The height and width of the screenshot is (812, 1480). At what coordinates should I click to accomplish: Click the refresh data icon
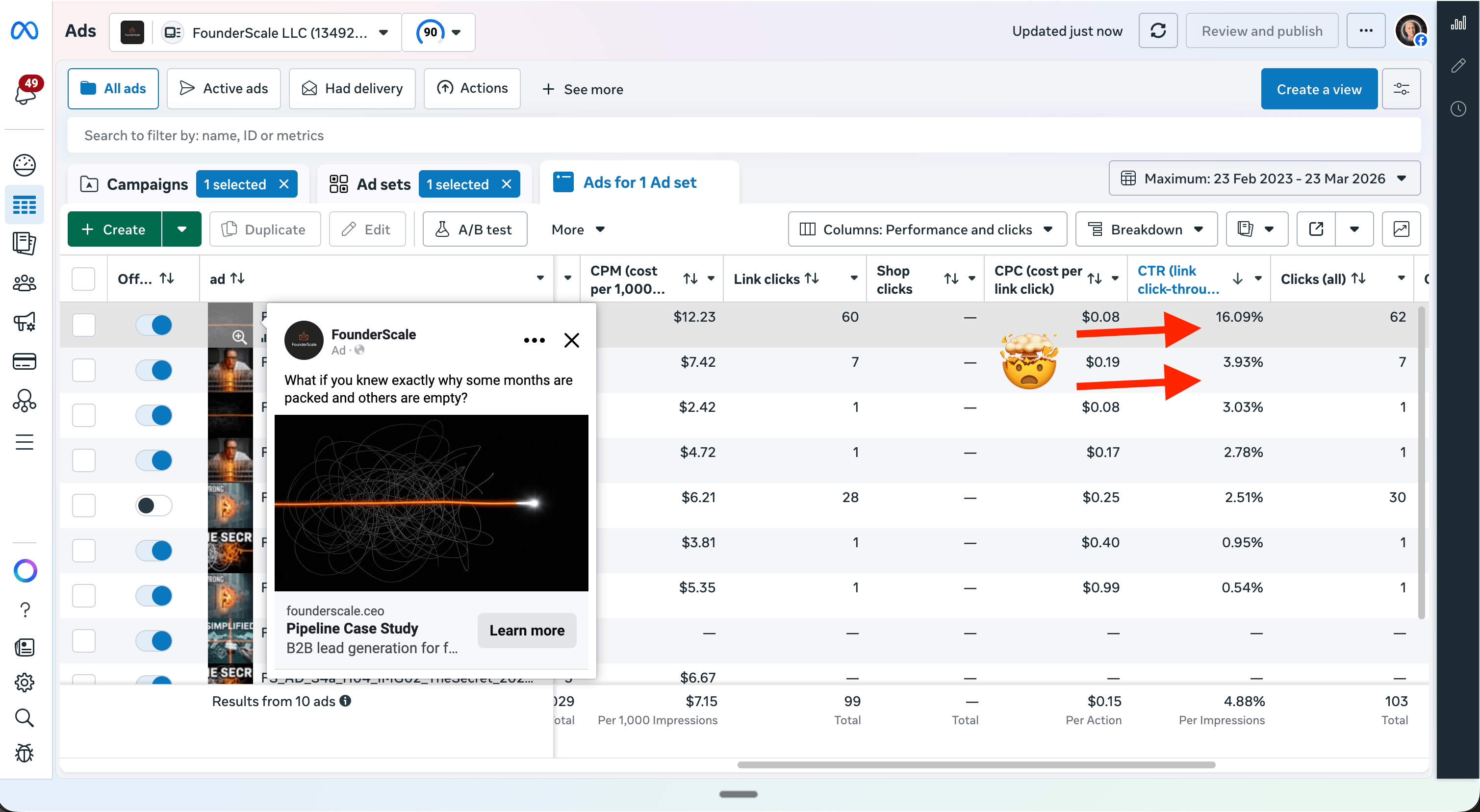(1158, 31)
